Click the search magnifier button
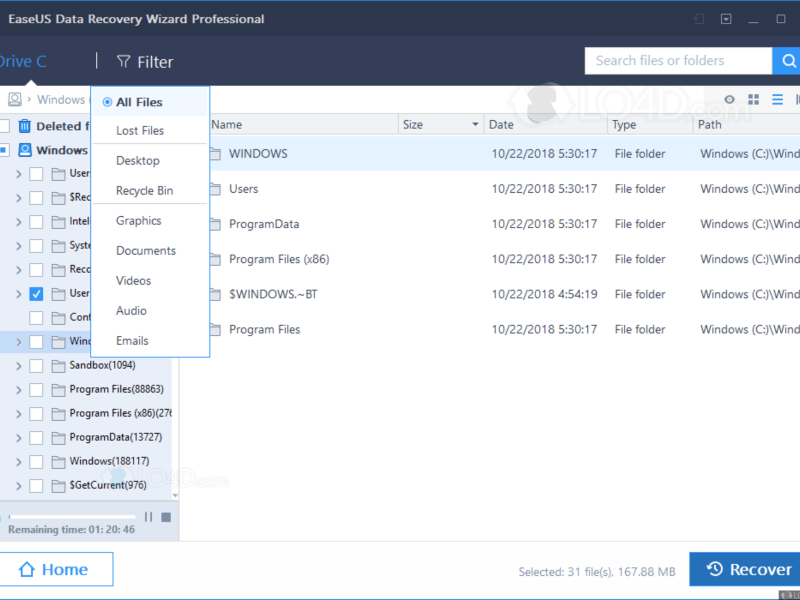The height and width of the screenshot is (600, 800). pyautogui.click(x=787, y=61)
